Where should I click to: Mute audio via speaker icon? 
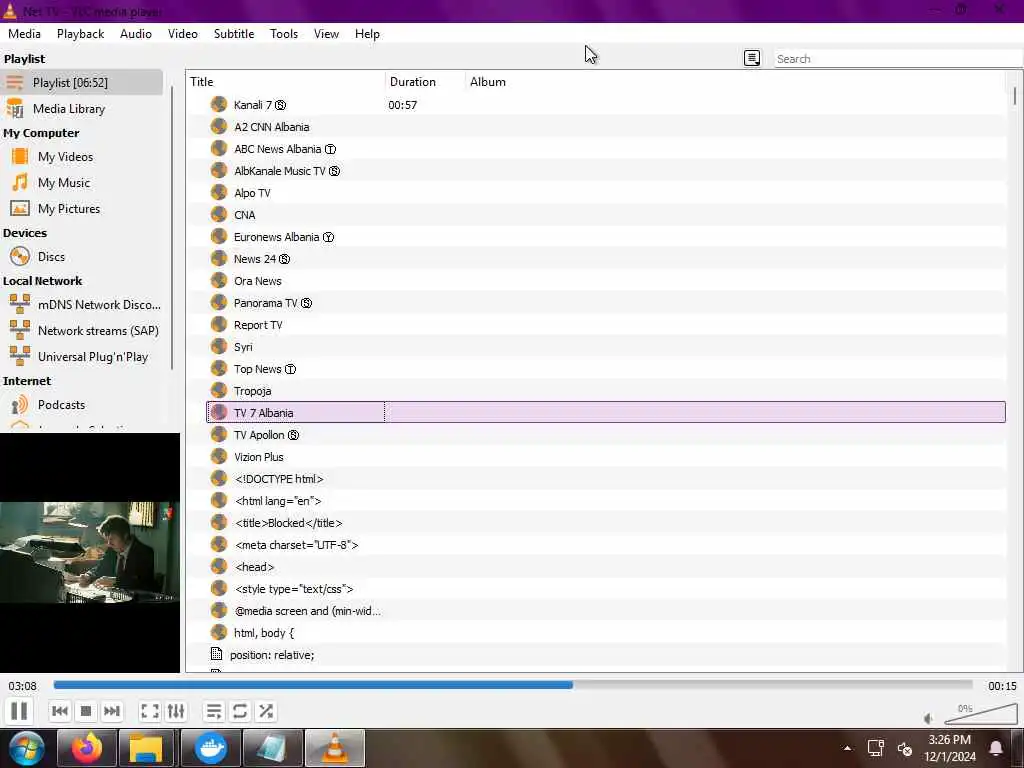pos(929,718)
